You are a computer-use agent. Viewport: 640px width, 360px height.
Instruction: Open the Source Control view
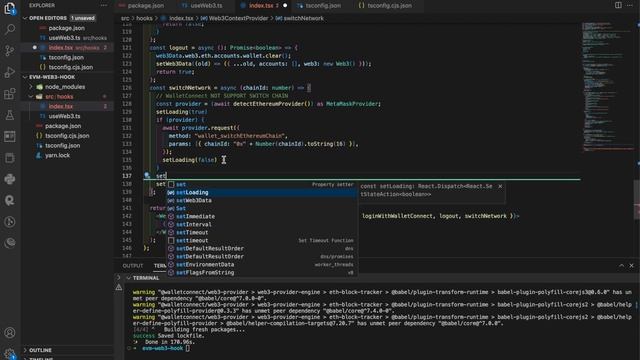(9, 51)
